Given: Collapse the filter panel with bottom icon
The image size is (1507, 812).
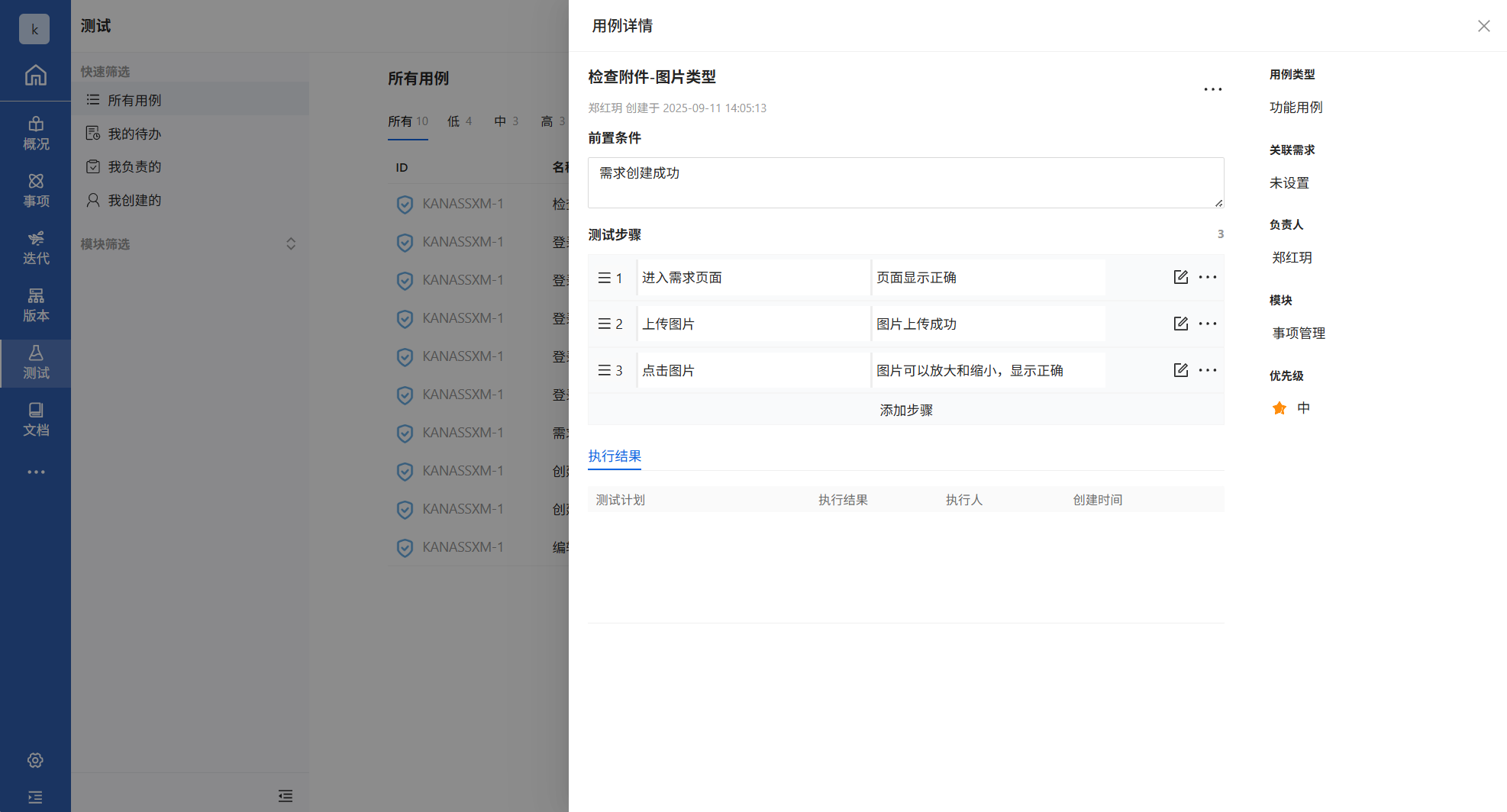Looking at the screenshot, I should pos(286,796).
